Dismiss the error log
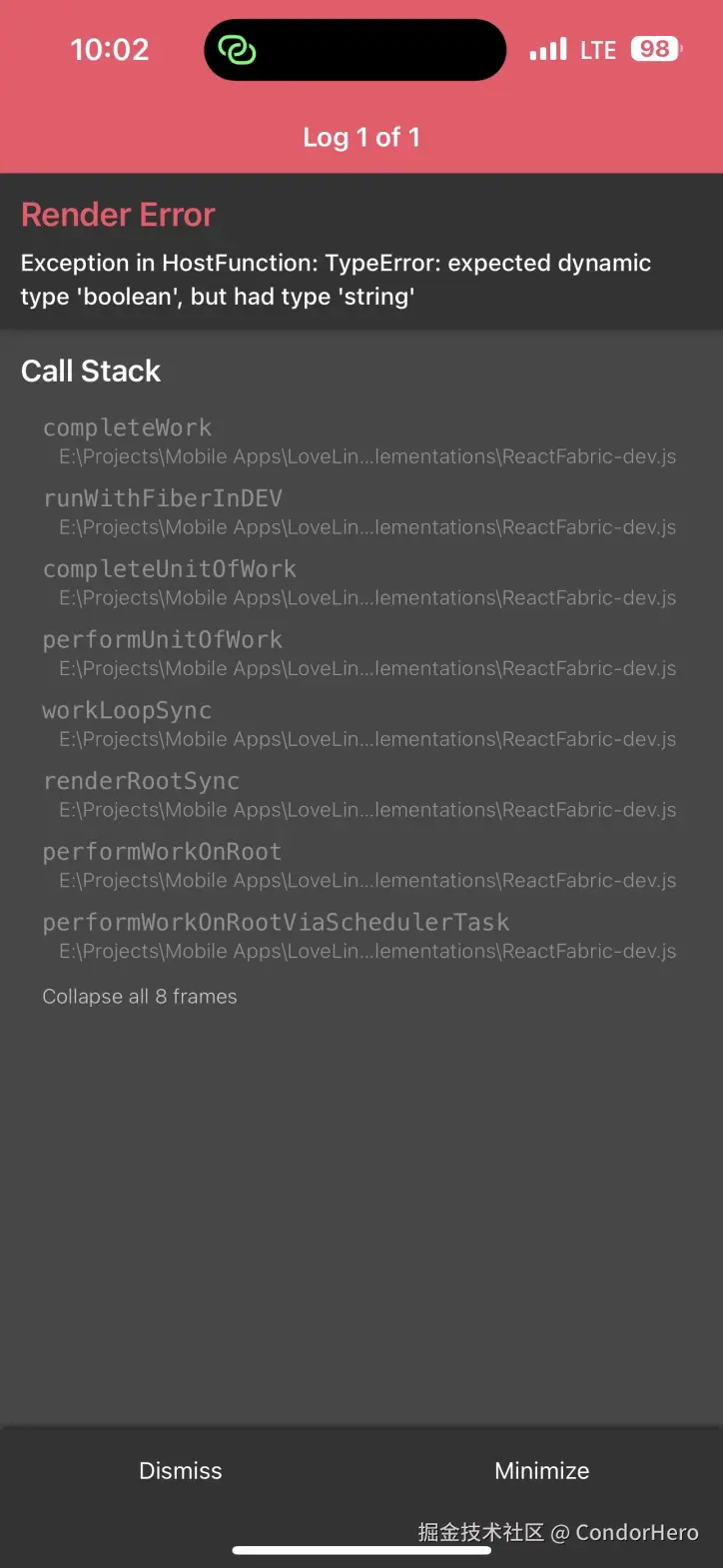Screen dimensions: 723x1568 coord(181,1470)
